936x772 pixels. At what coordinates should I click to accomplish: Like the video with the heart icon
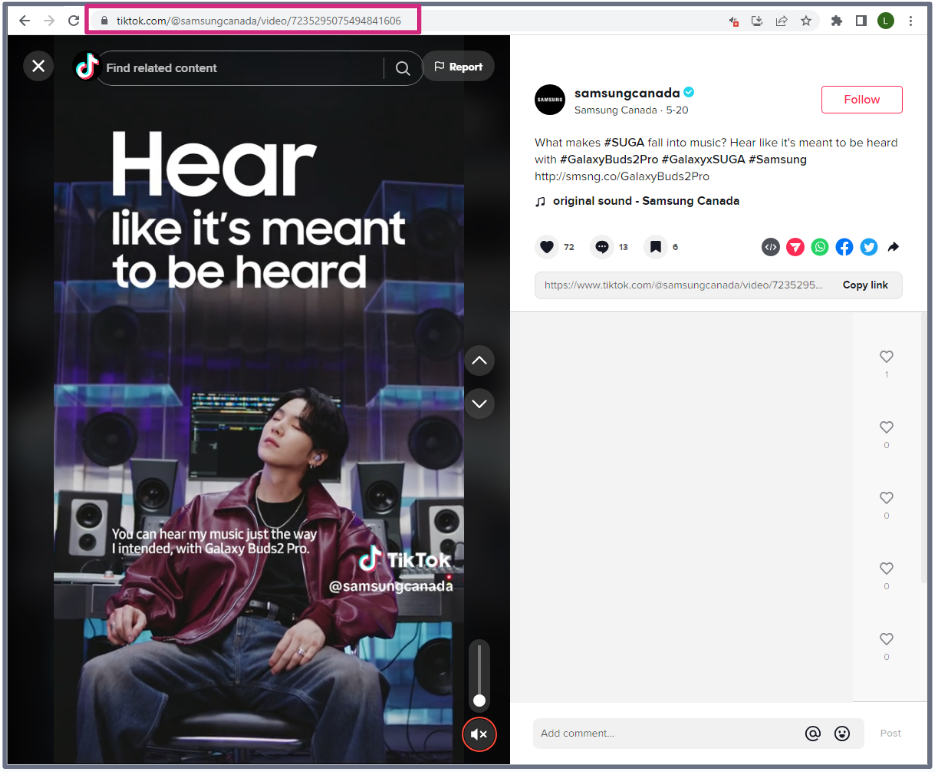546,247
